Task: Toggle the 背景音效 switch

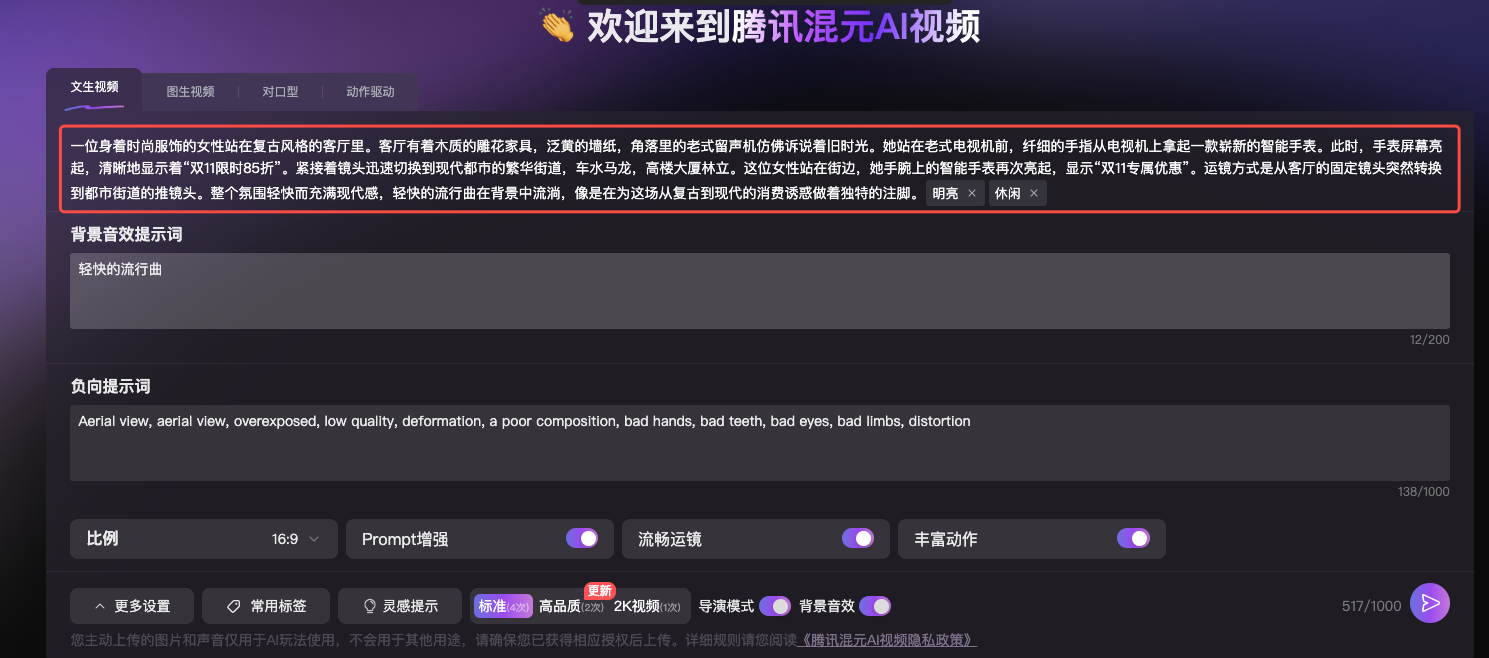Action: 875,606
